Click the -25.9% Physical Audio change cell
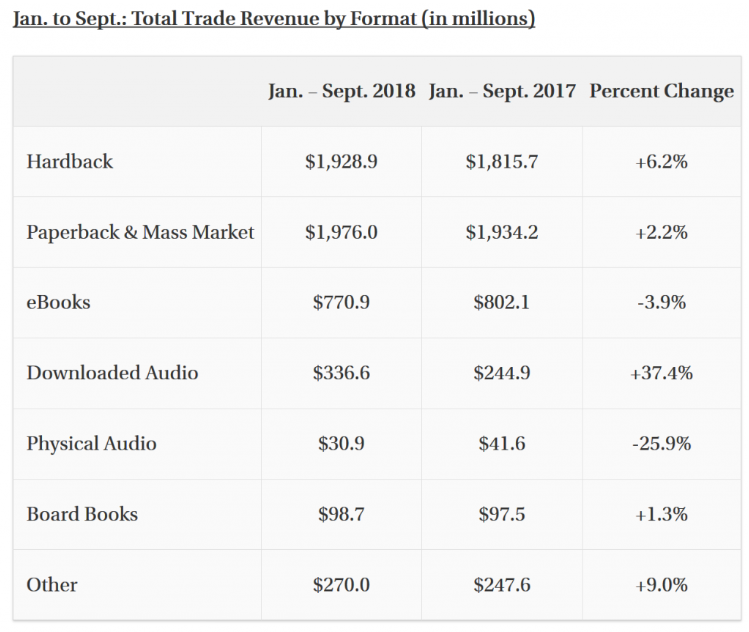The image size is (749, 632). (661, 443)
